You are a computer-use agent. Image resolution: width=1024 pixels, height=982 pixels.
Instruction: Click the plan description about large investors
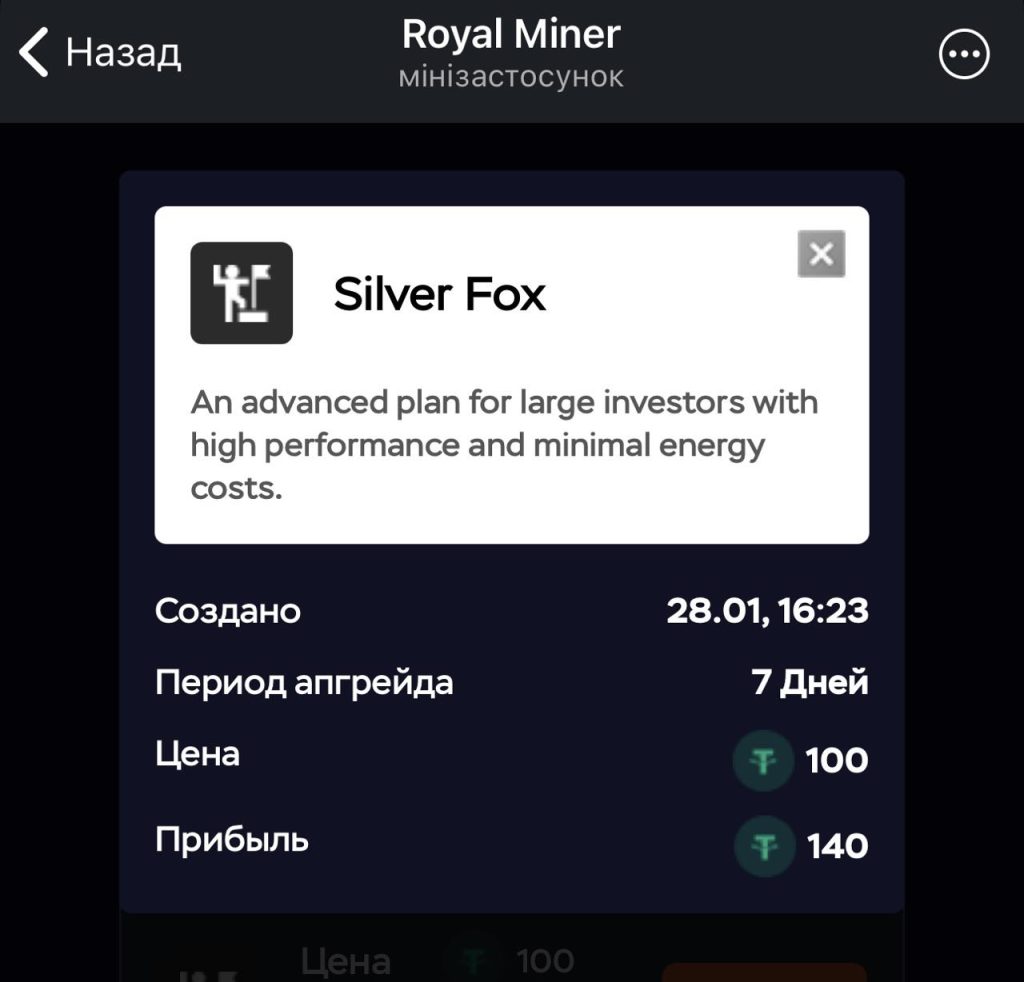tap(504, 445)
